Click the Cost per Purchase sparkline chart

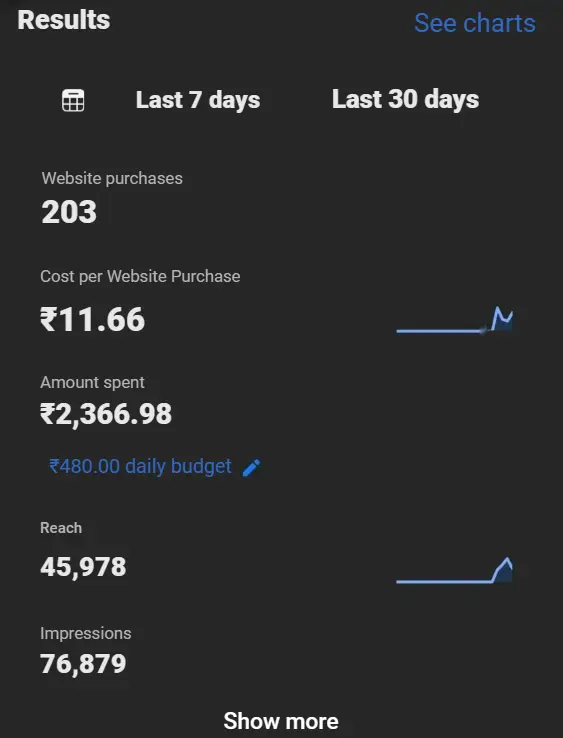point(455,320)
